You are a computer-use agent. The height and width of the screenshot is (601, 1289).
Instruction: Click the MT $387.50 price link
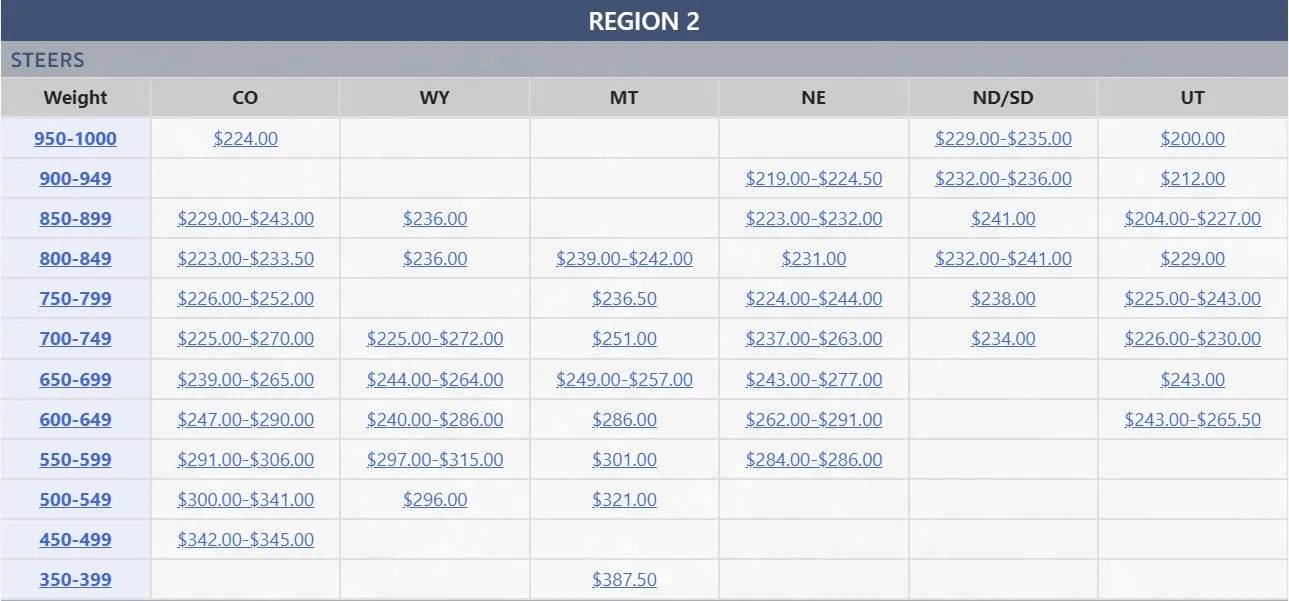click(624, 580)
